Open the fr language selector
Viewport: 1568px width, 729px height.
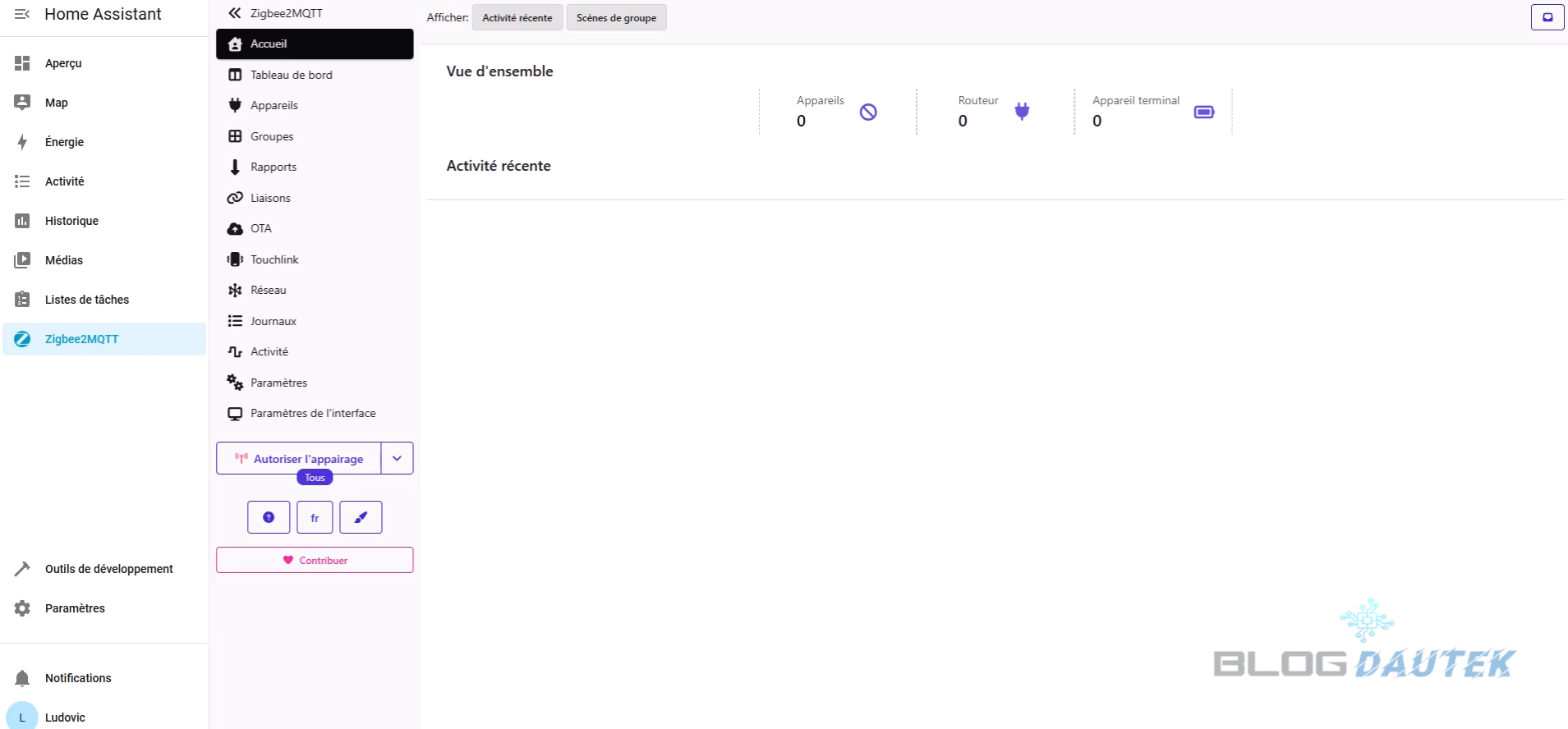315,517
